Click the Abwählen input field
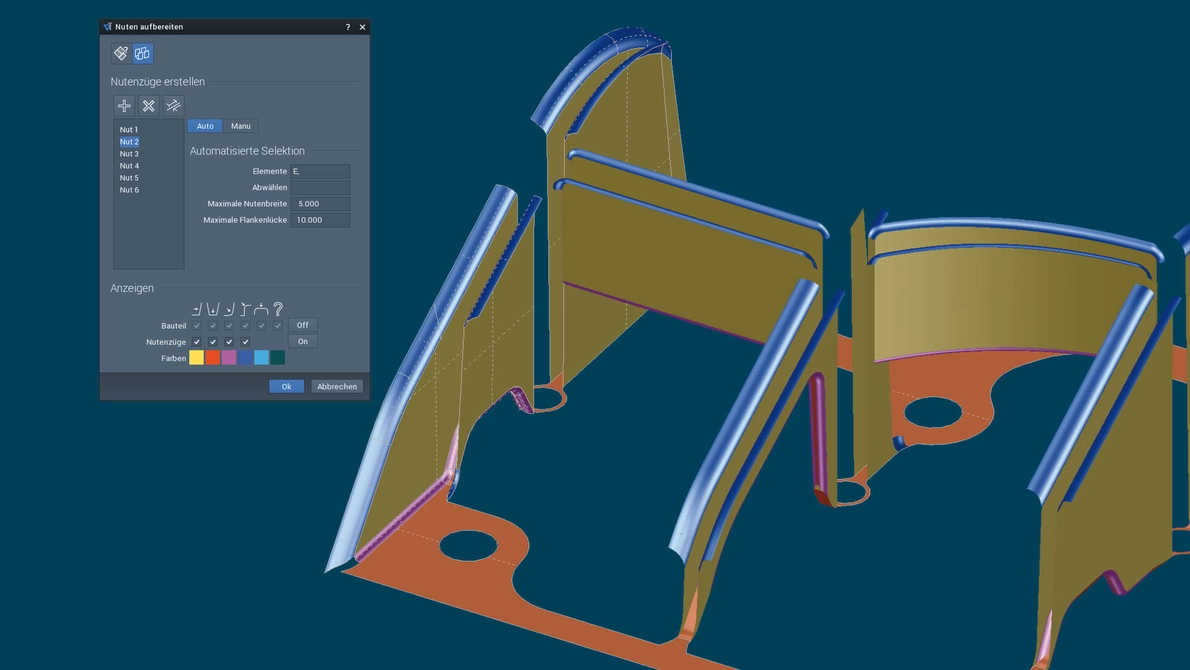The image size is (1190, 670). pos(320,187)
